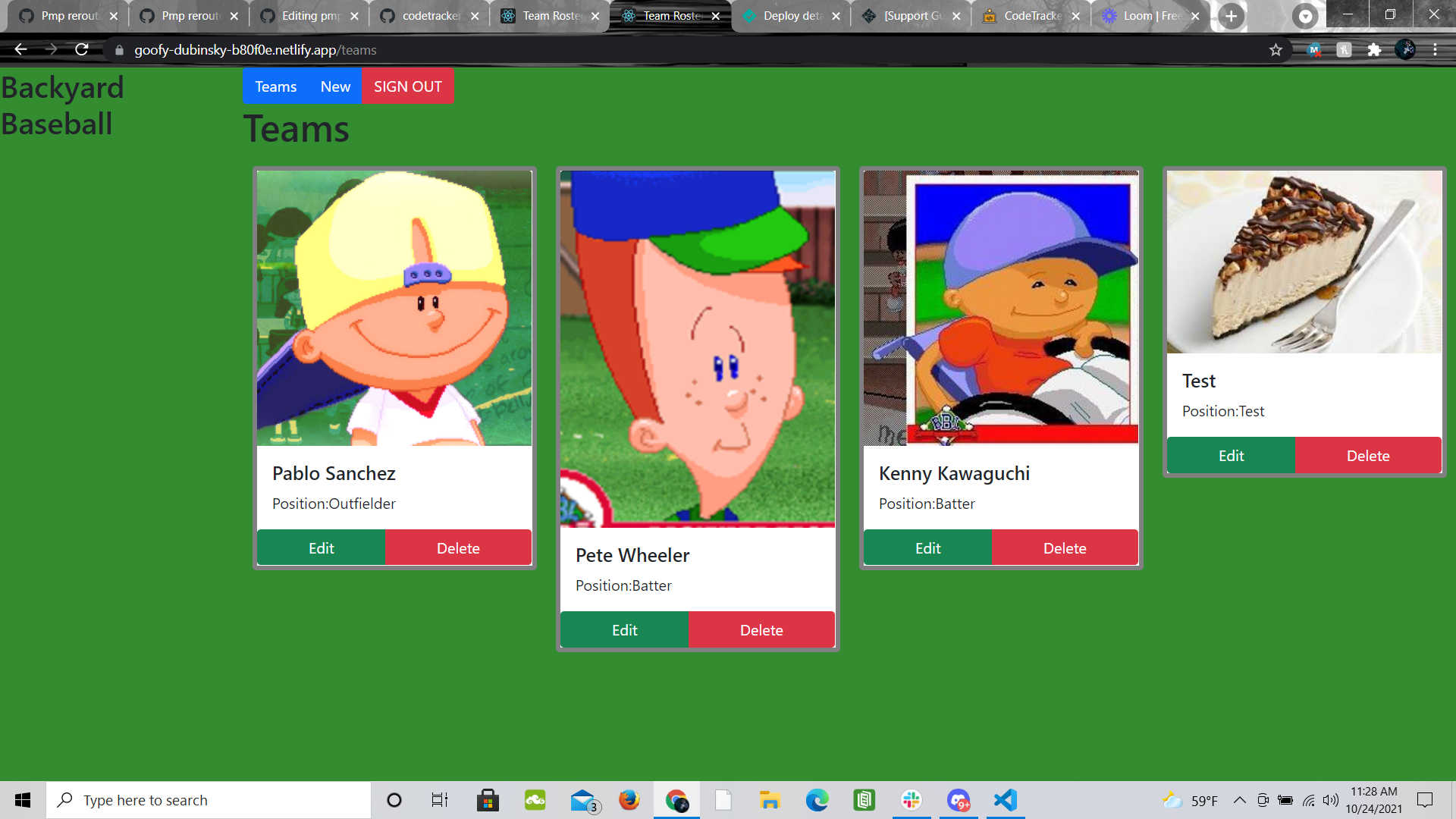Launch Firefox from the taskbar

click(x=629, y=800)
